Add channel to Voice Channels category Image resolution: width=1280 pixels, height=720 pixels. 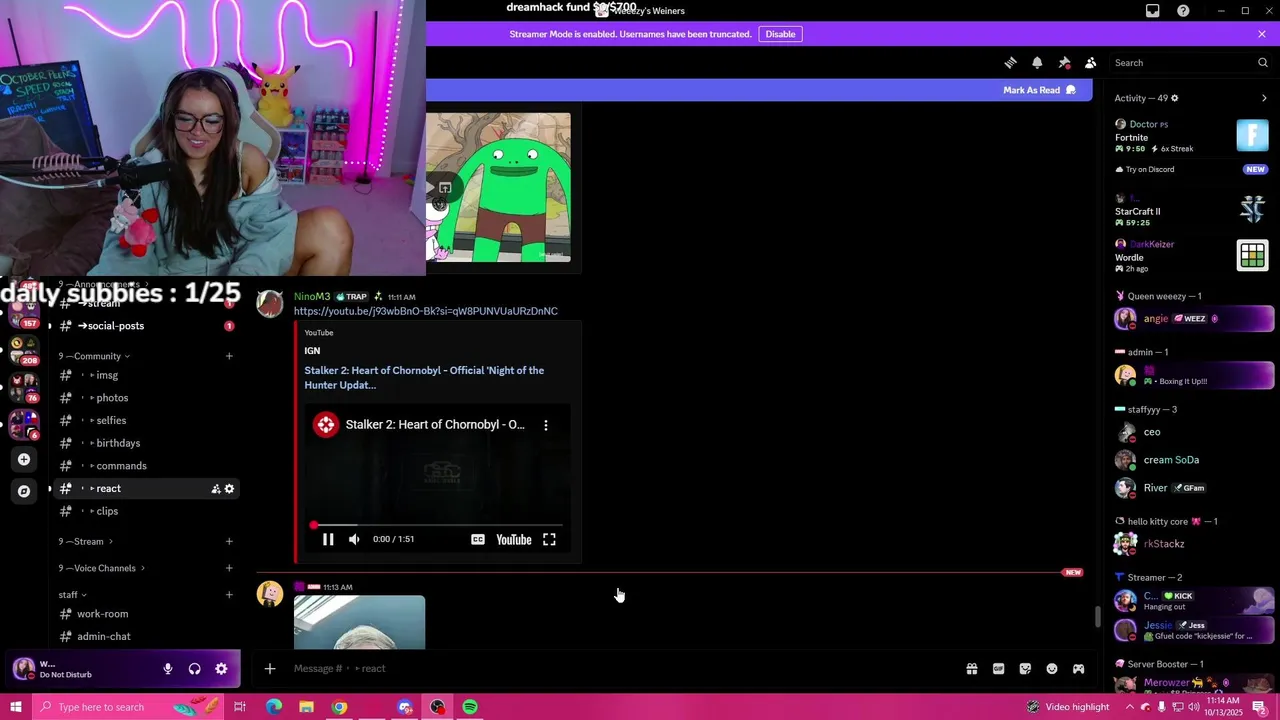[229, 568]
